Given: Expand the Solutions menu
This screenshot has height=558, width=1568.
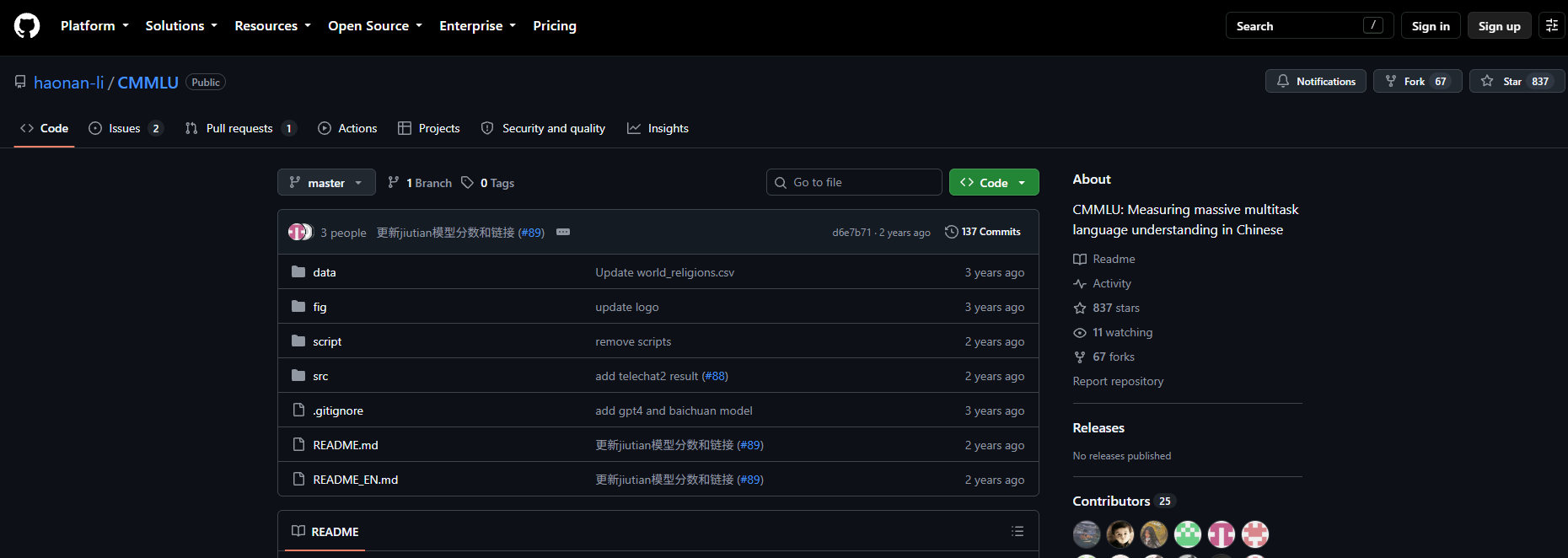Looking at the screenshot, I should 181,25.
